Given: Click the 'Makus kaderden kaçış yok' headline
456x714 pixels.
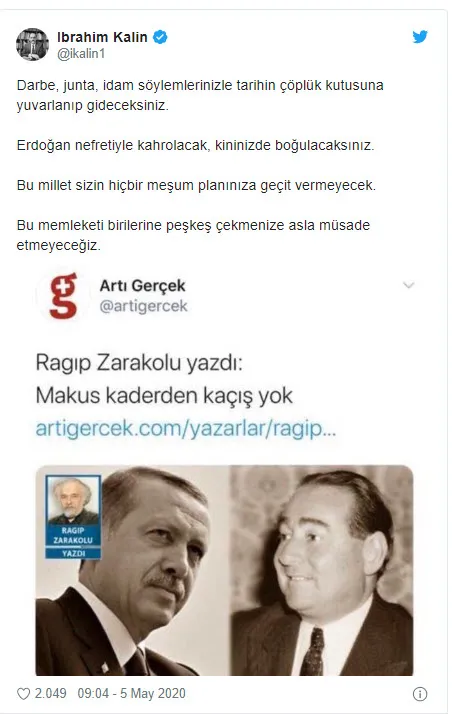Looking at the screenshot, I should [x=164, y=395].
